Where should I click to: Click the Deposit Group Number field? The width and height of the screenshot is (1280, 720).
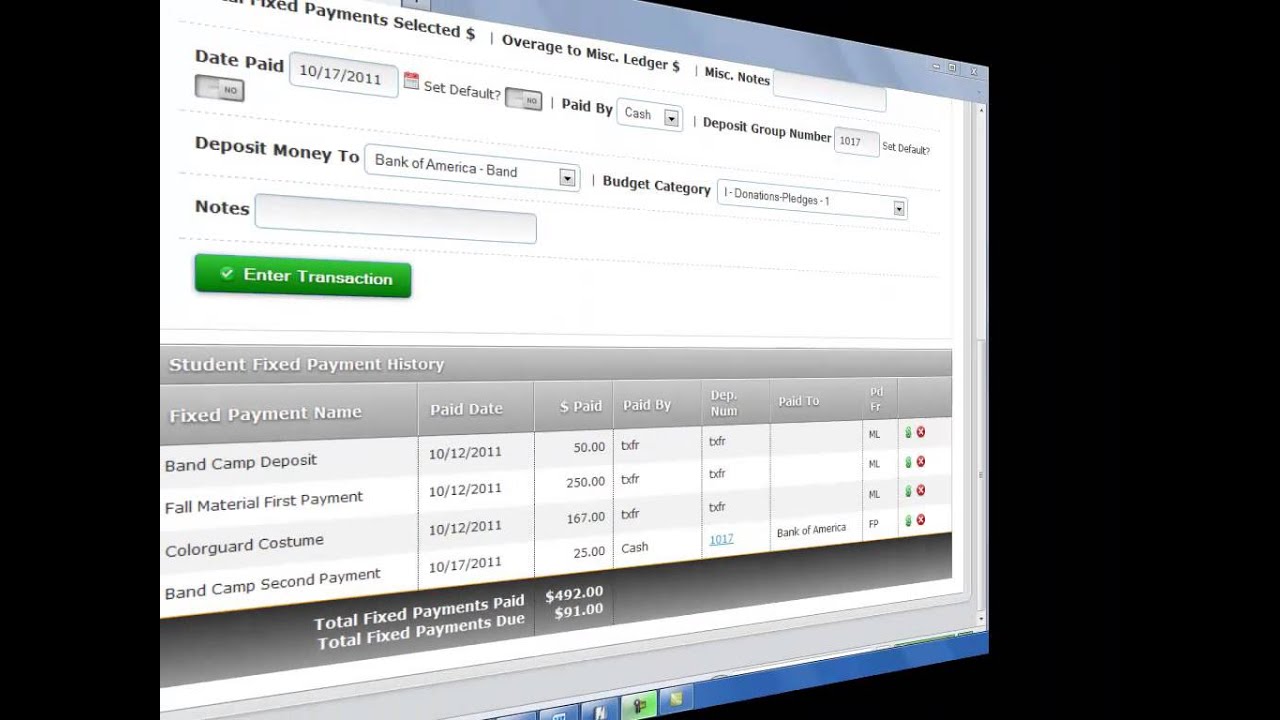(856, 142)
